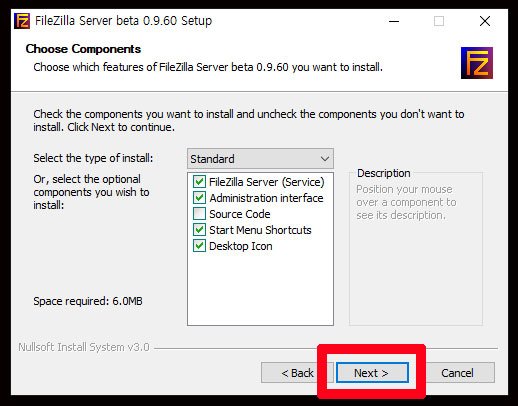Image resolution: width=518 pixels, height=406 pixels.
Task: Click the Space required: 6.0MB text
Action: (88, 301)
